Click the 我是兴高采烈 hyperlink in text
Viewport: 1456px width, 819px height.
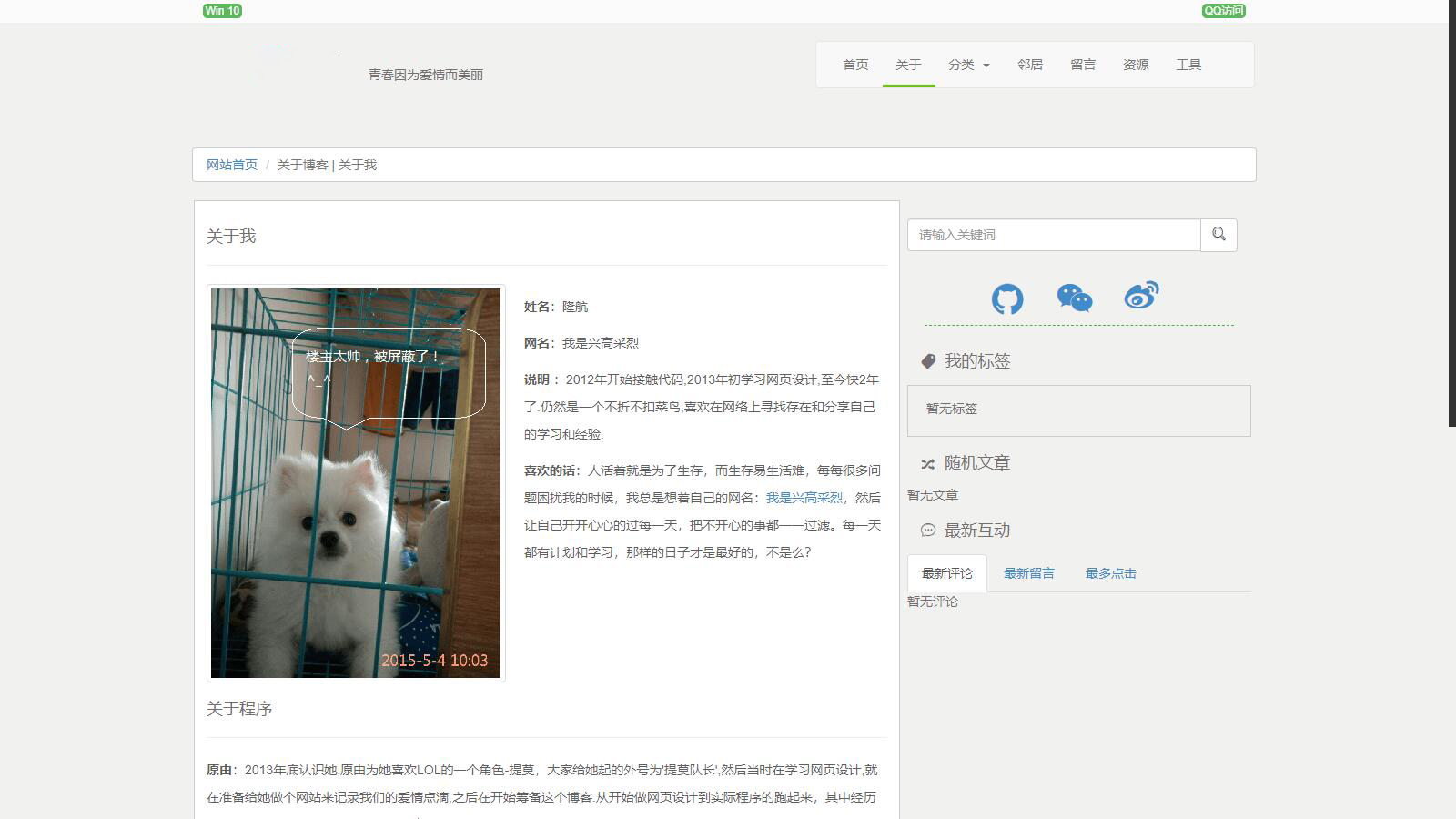(x=804, y=498)
